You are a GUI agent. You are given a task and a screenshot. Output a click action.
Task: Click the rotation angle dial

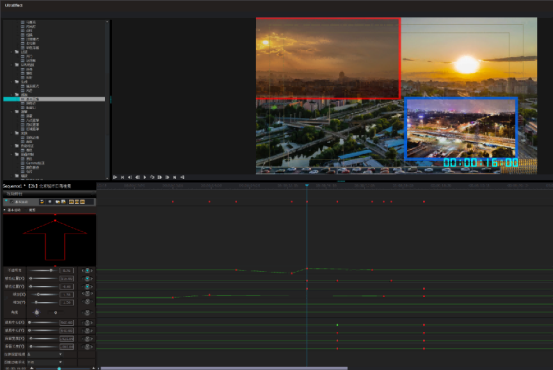[x=37, y=313]
